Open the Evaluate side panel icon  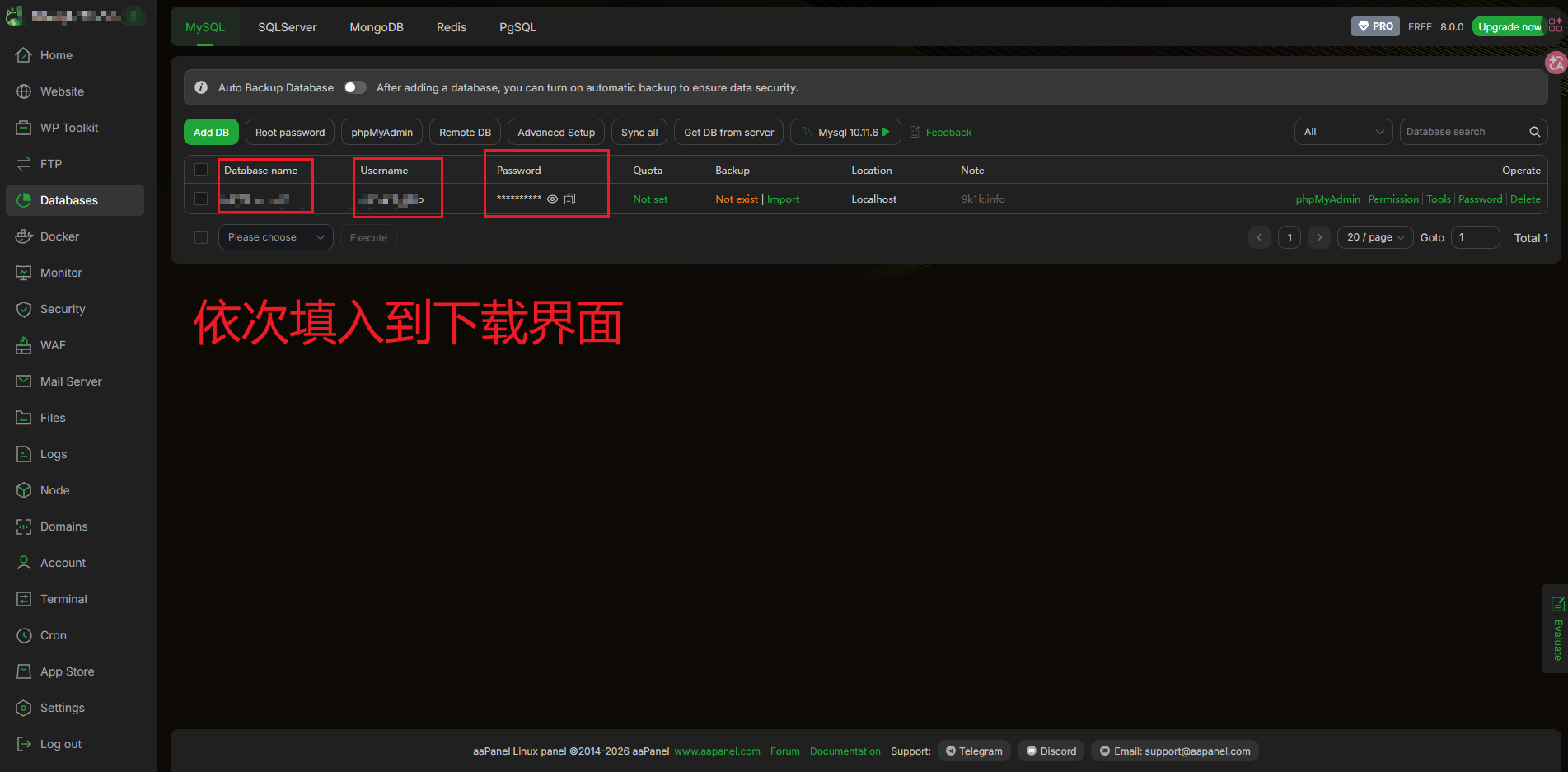pos(1557,604)
